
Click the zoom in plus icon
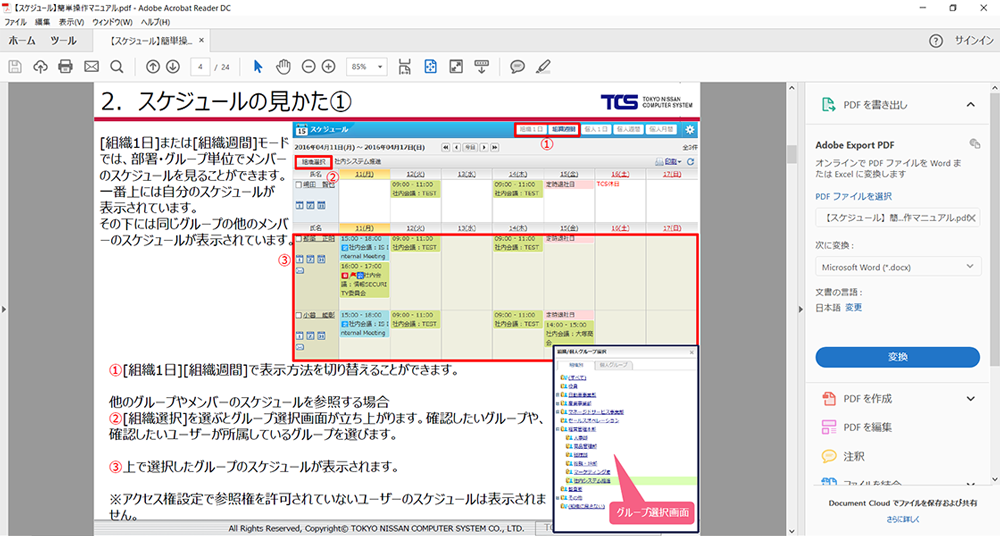(x=328, y=66)
